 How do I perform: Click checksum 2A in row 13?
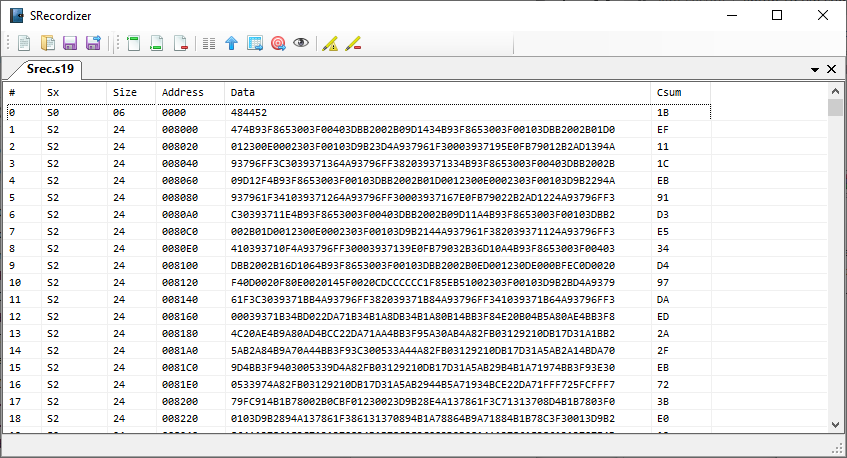(663, 334)
